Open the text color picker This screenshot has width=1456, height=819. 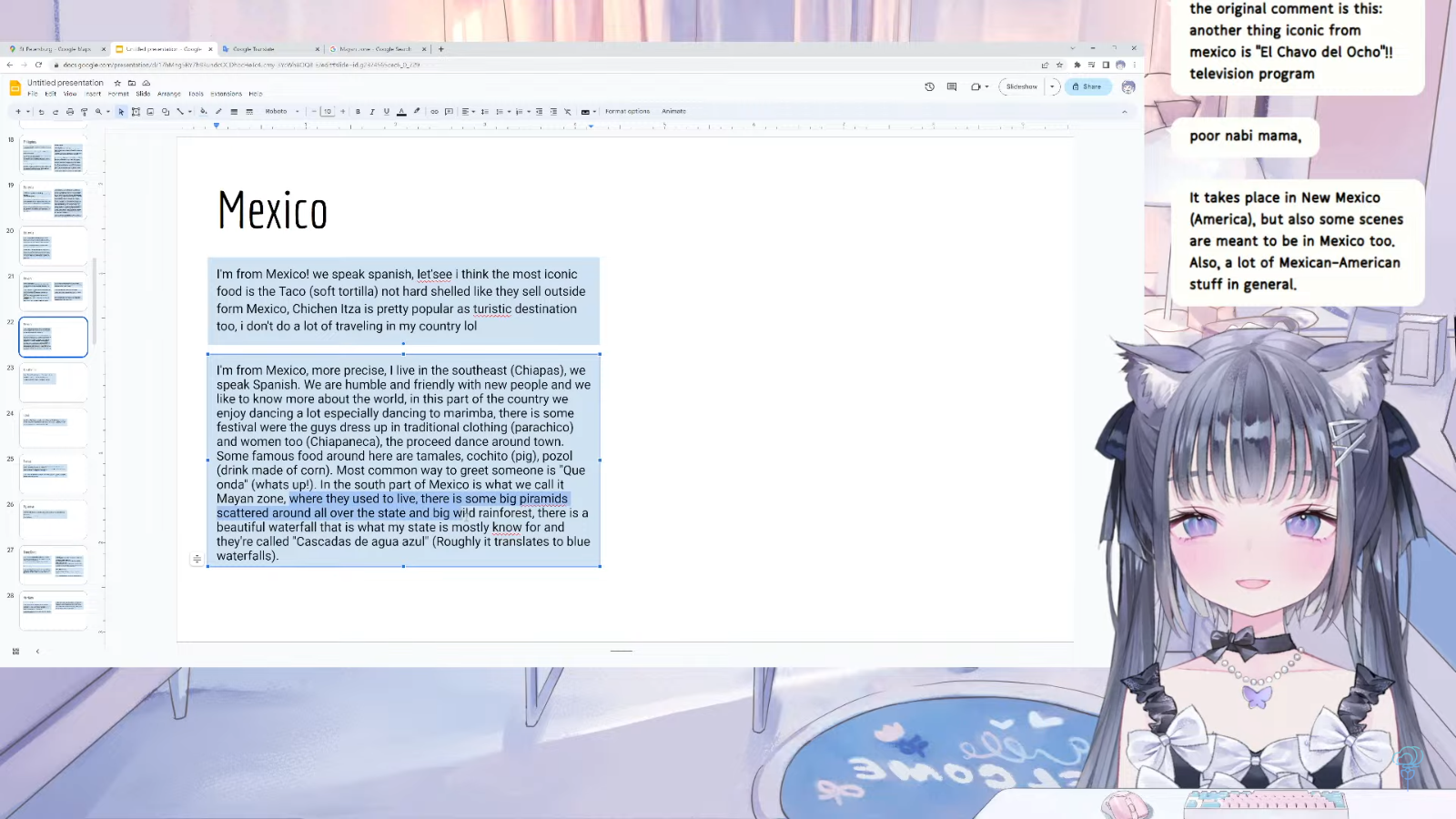[401, 111]
